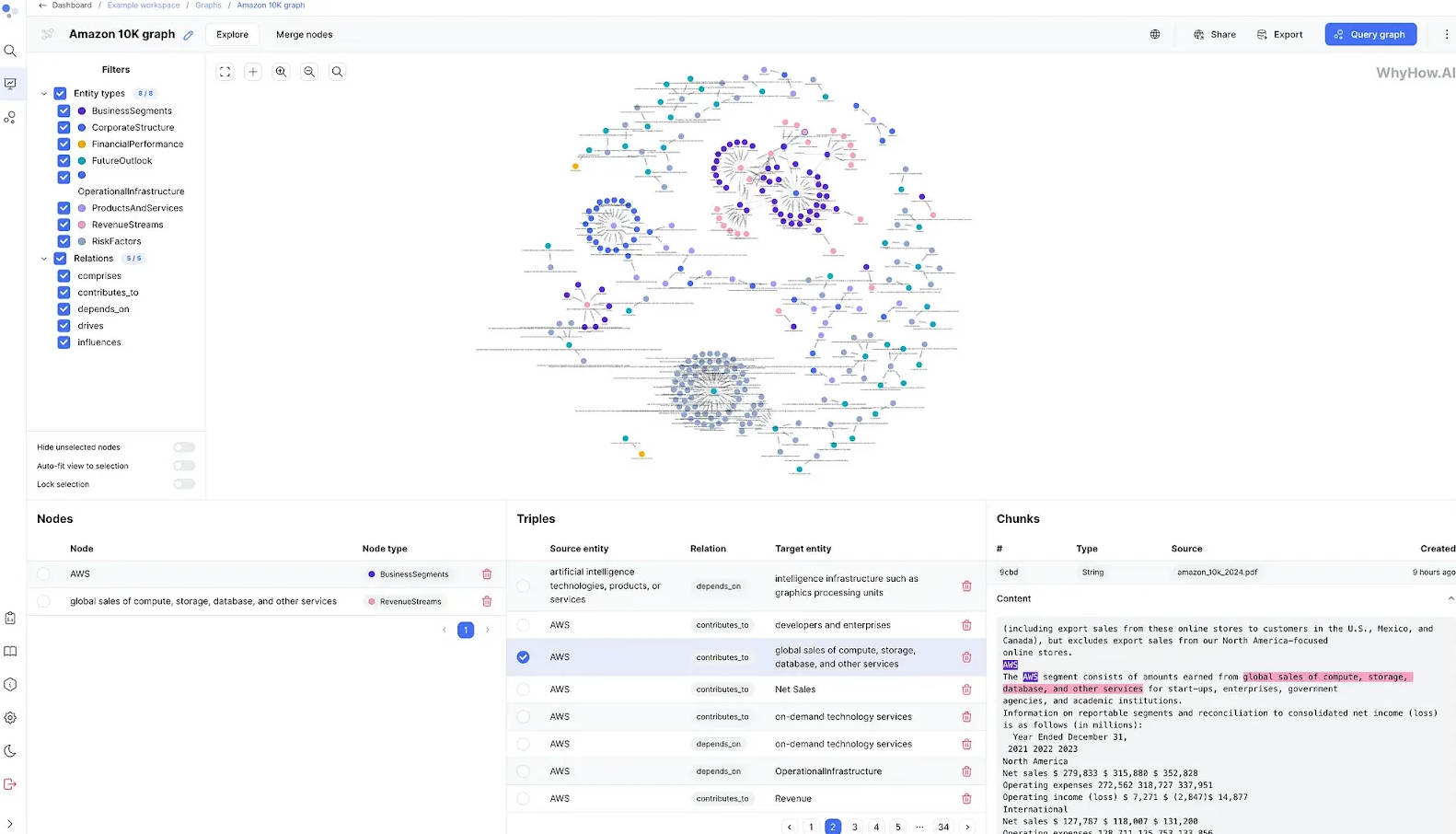Open the three-dot more options menu

click(x=1446, y=34)
